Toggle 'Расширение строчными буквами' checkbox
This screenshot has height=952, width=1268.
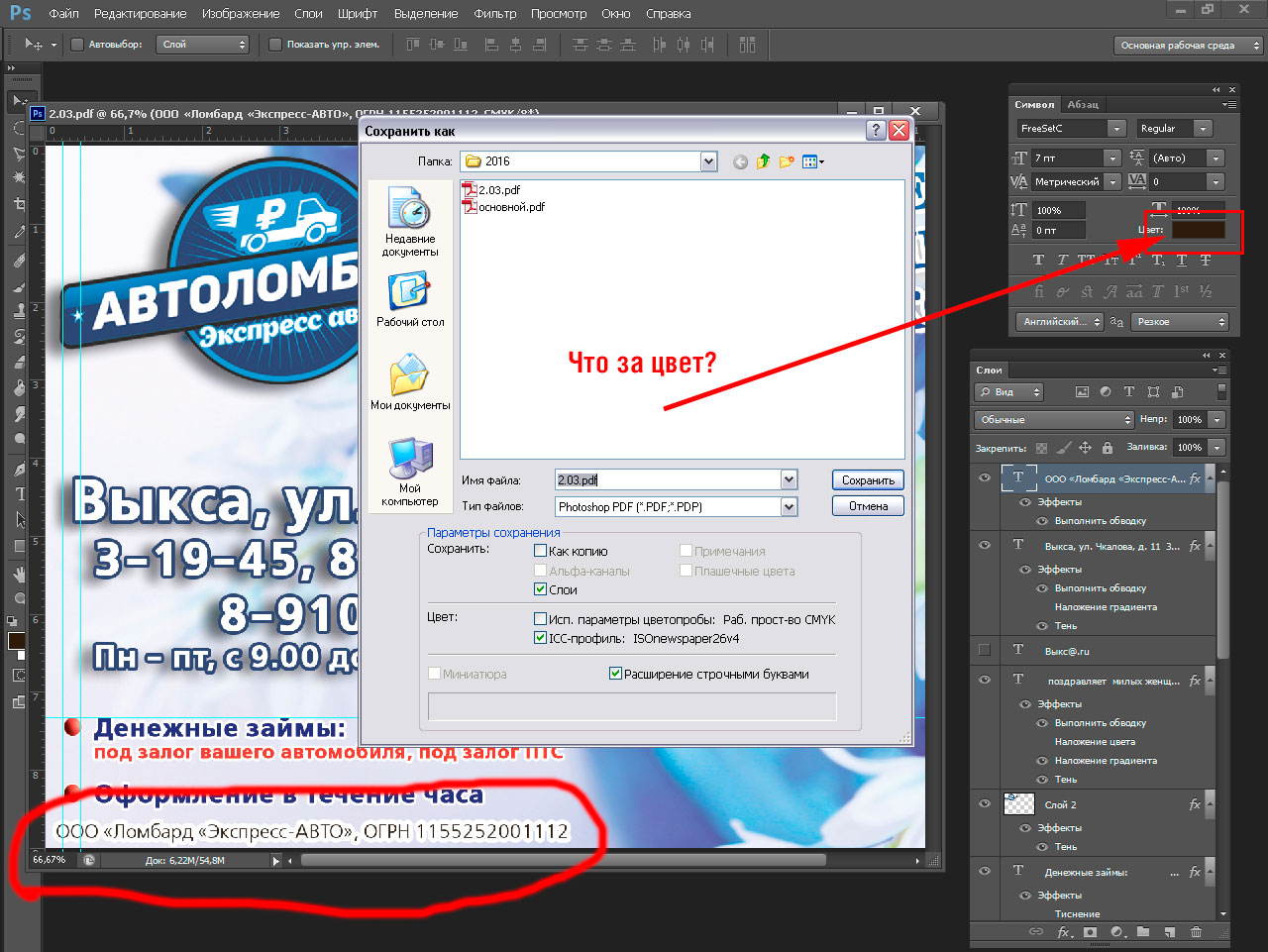tap(616, 674)
